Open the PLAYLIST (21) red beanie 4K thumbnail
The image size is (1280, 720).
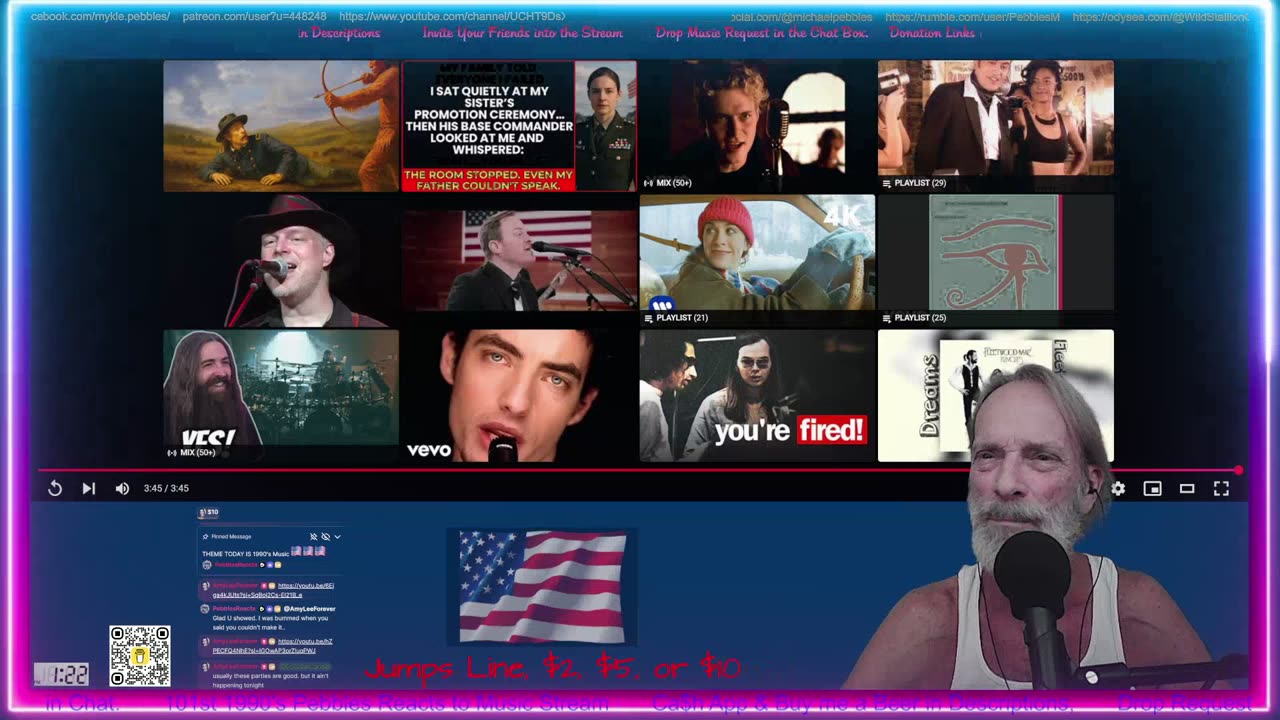757,261
